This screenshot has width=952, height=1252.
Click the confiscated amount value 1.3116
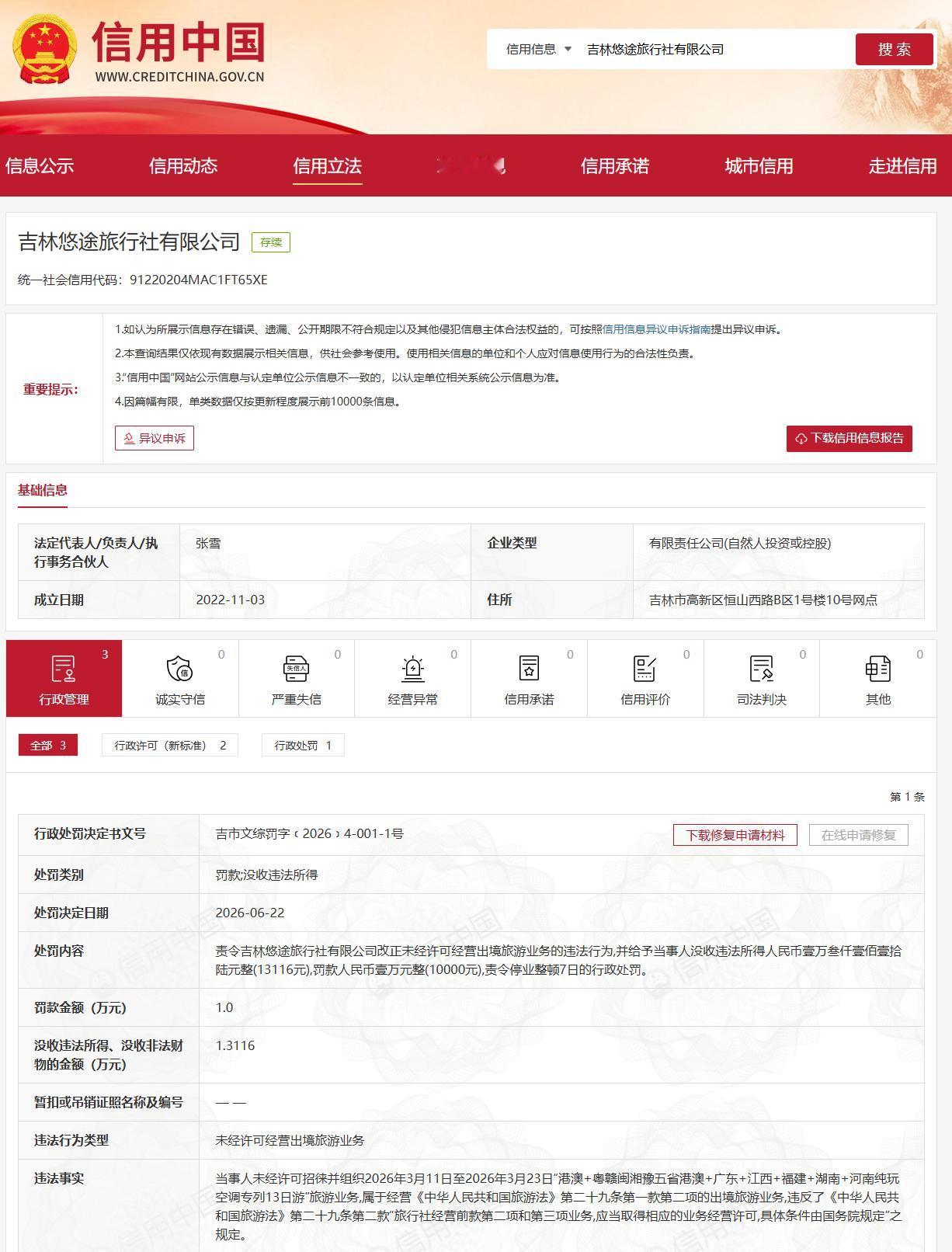[x=235, y=1045]
